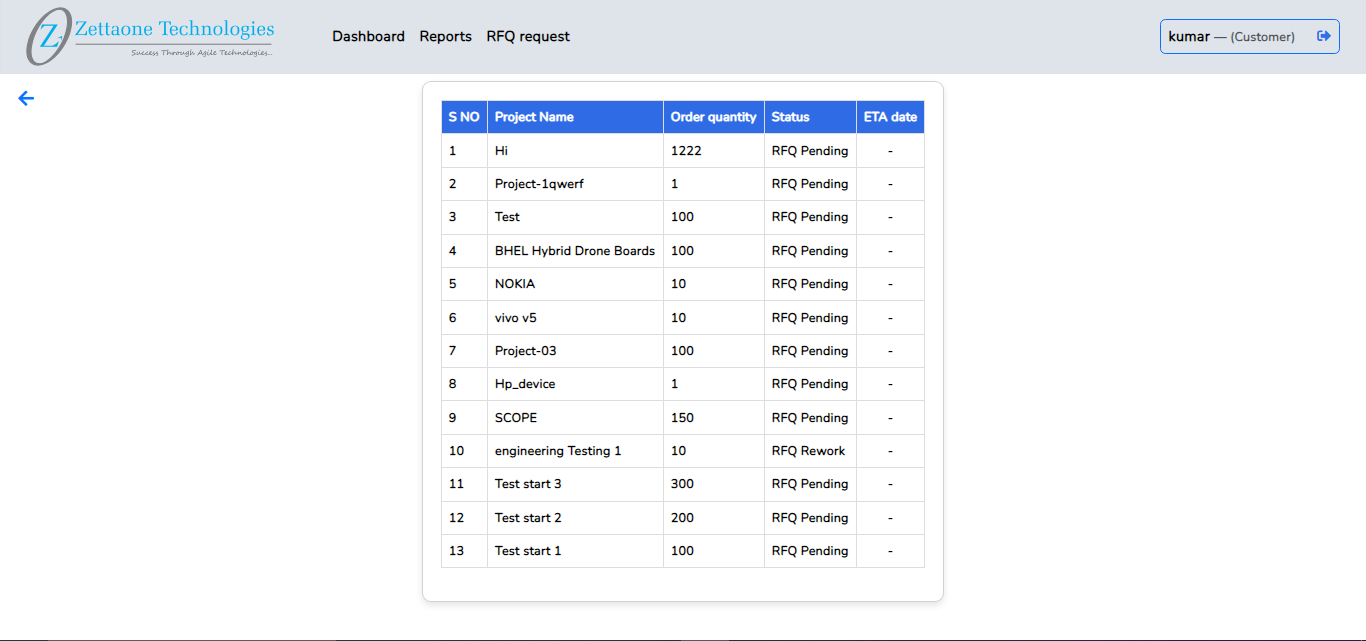This screenshot has height=641, width=1366.
Task: Click the logout icon beside kumar
Action: [x=1324, y=36]
